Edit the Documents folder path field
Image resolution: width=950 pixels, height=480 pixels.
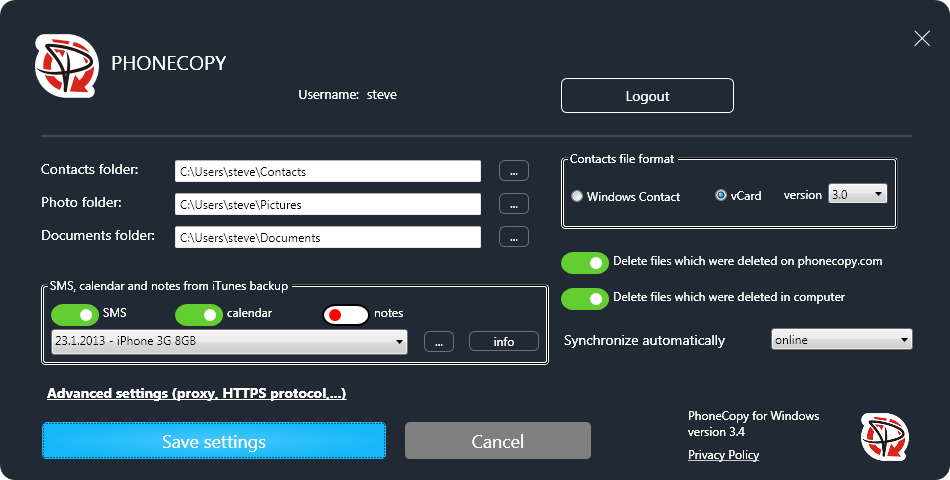pyautogui.click(x=328, y=237)
